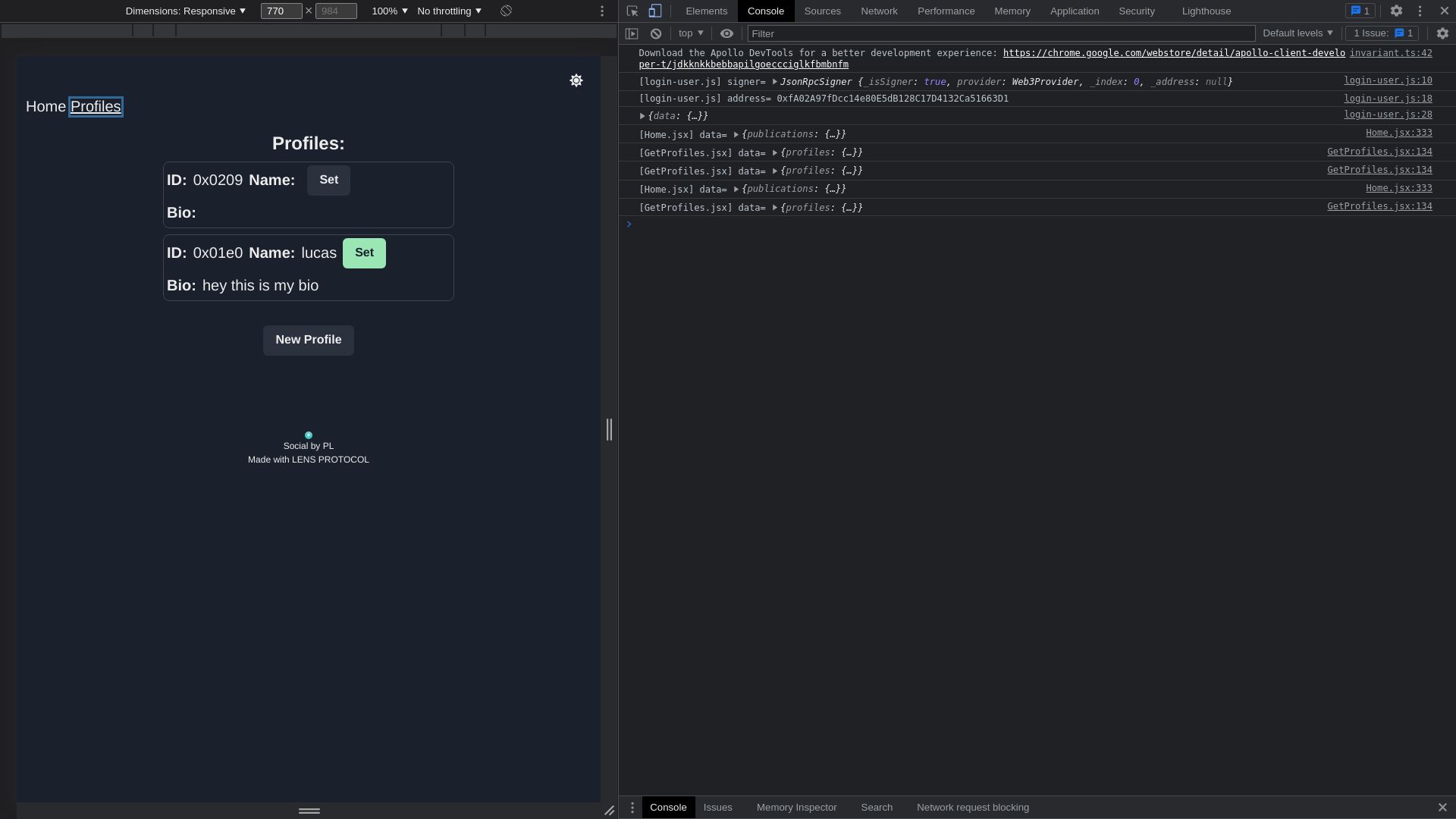Create live expression with eye icon
Screen dimensions: 1456x819
(x=726, y=33)
